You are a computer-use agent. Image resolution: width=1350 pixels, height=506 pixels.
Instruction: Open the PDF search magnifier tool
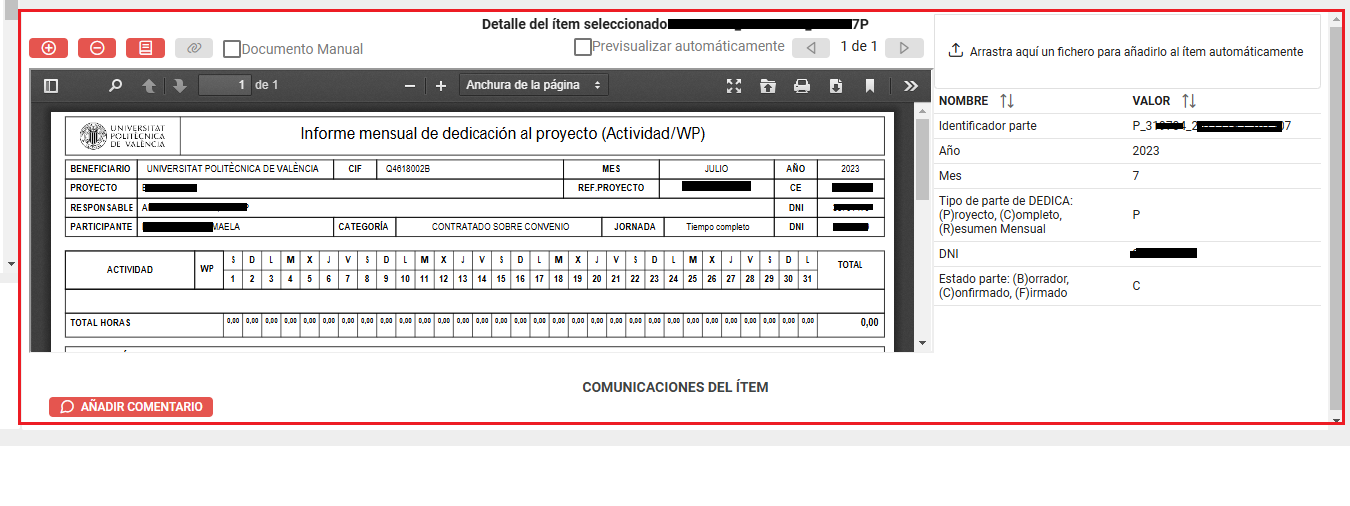pyautogui.click(x=115, y=86)
